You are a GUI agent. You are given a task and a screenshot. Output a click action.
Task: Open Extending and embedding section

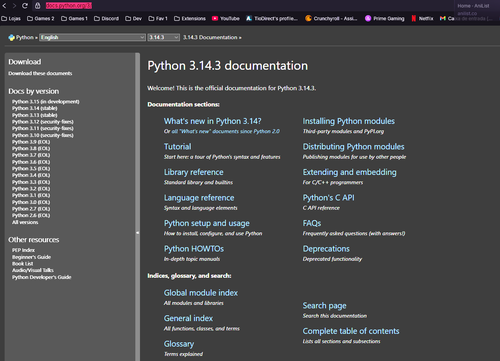point(349,172)
